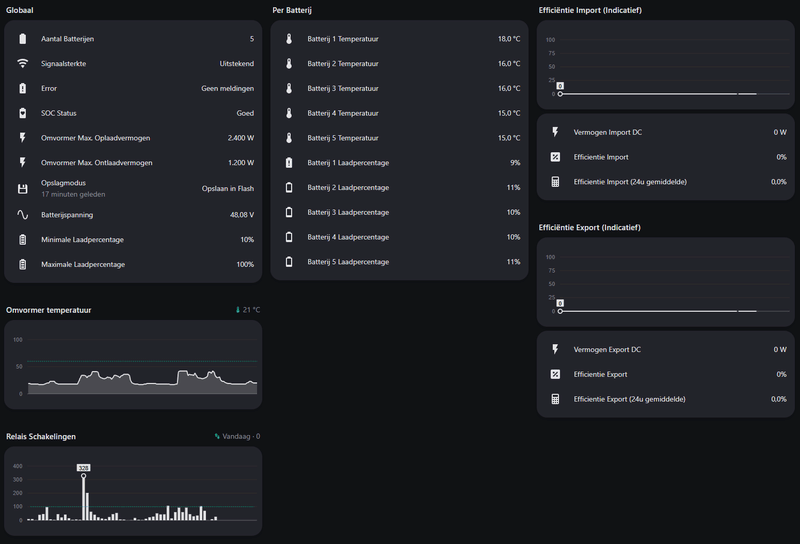Open the Relais Schakelingen card title

41,436
